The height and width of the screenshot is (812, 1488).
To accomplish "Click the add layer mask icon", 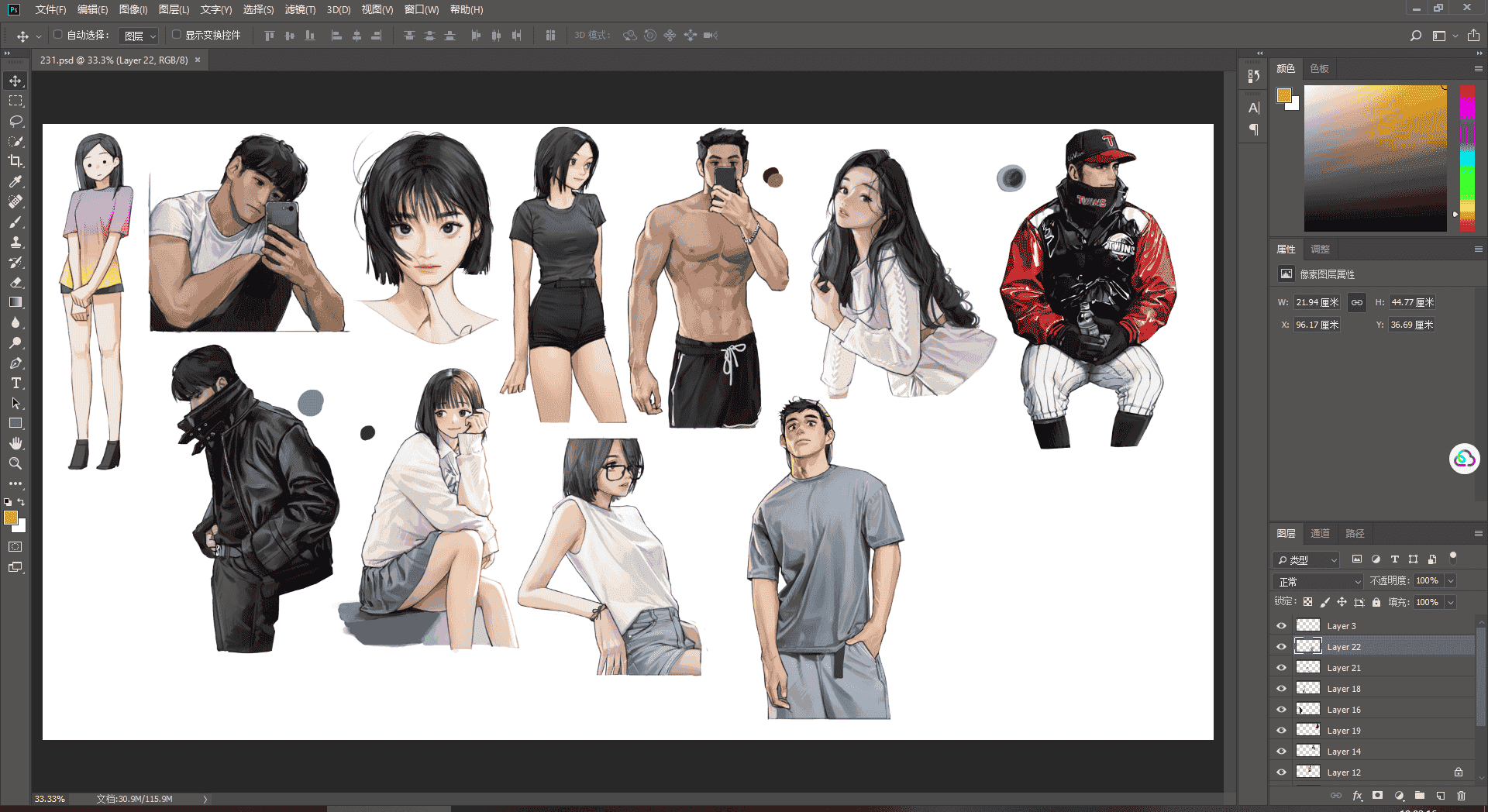I will [1377, 796].
